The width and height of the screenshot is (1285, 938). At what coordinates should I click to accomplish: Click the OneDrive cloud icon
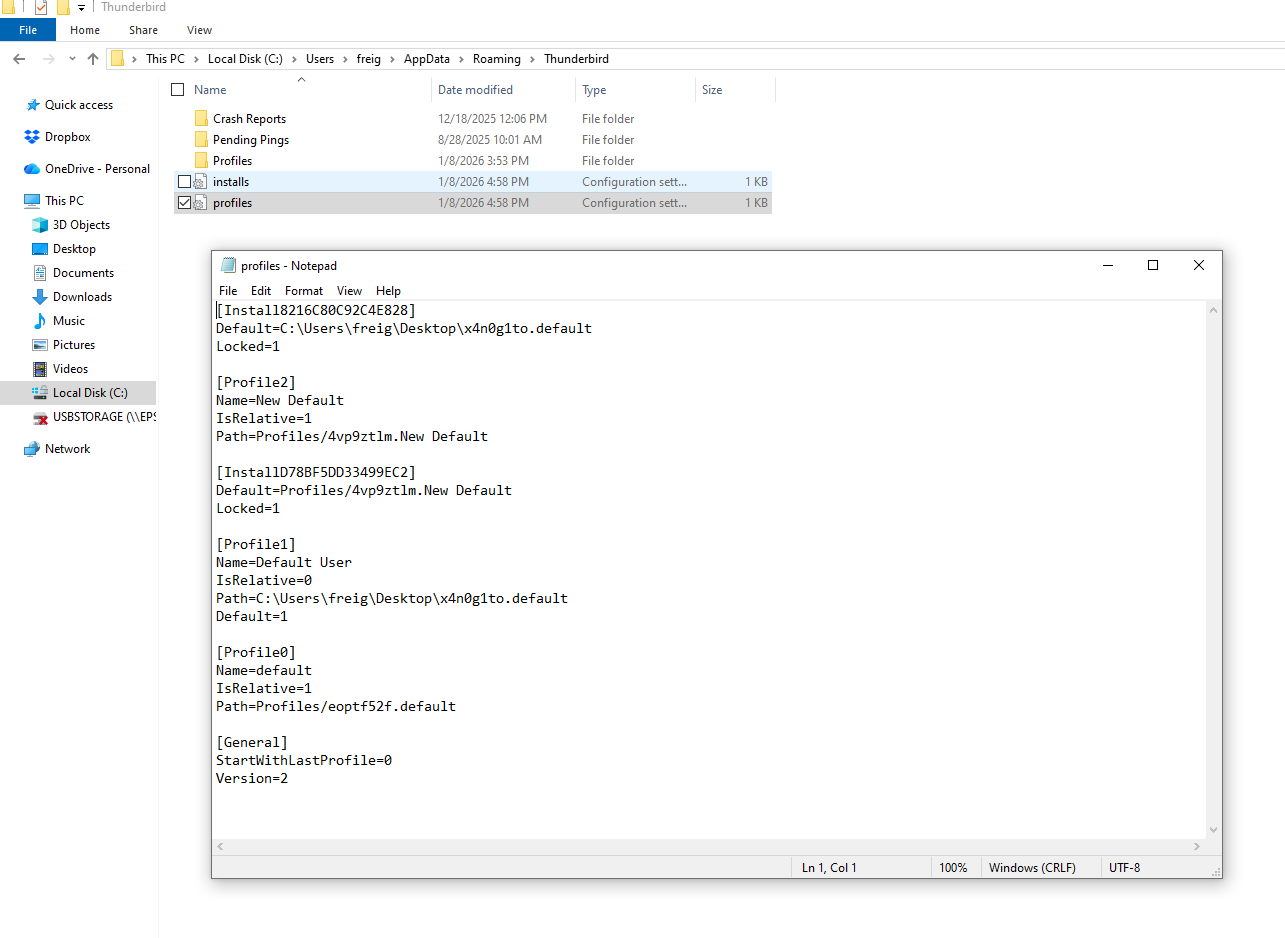pos(32,169)
